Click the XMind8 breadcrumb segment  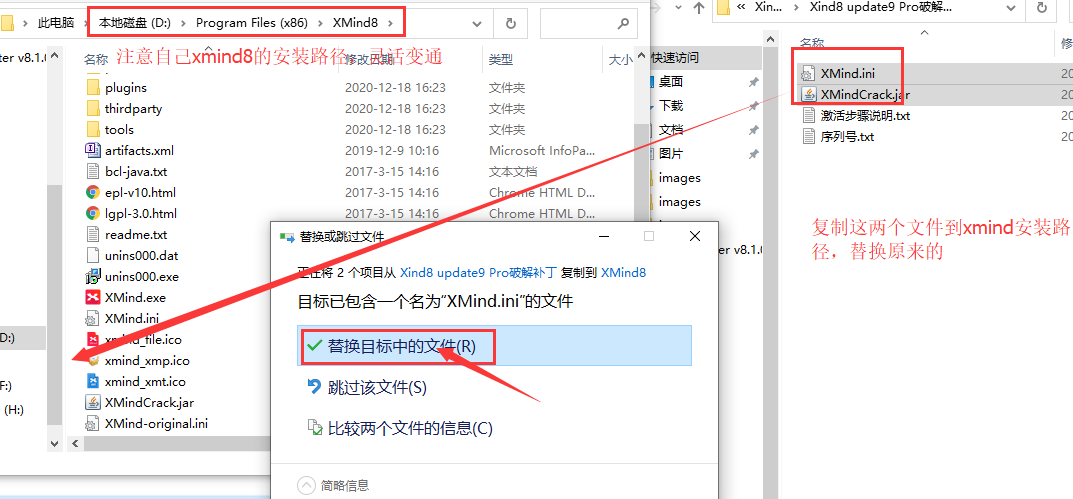[355, 23]
